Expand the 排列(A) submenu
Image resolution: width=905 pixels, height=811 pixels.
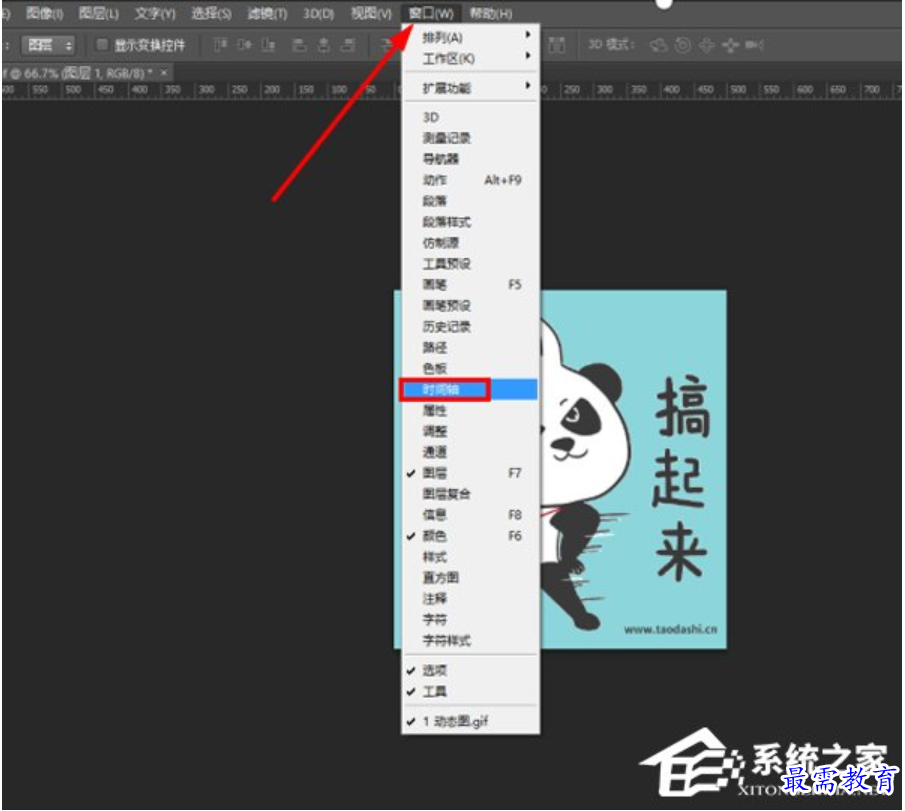pos(470,38)
